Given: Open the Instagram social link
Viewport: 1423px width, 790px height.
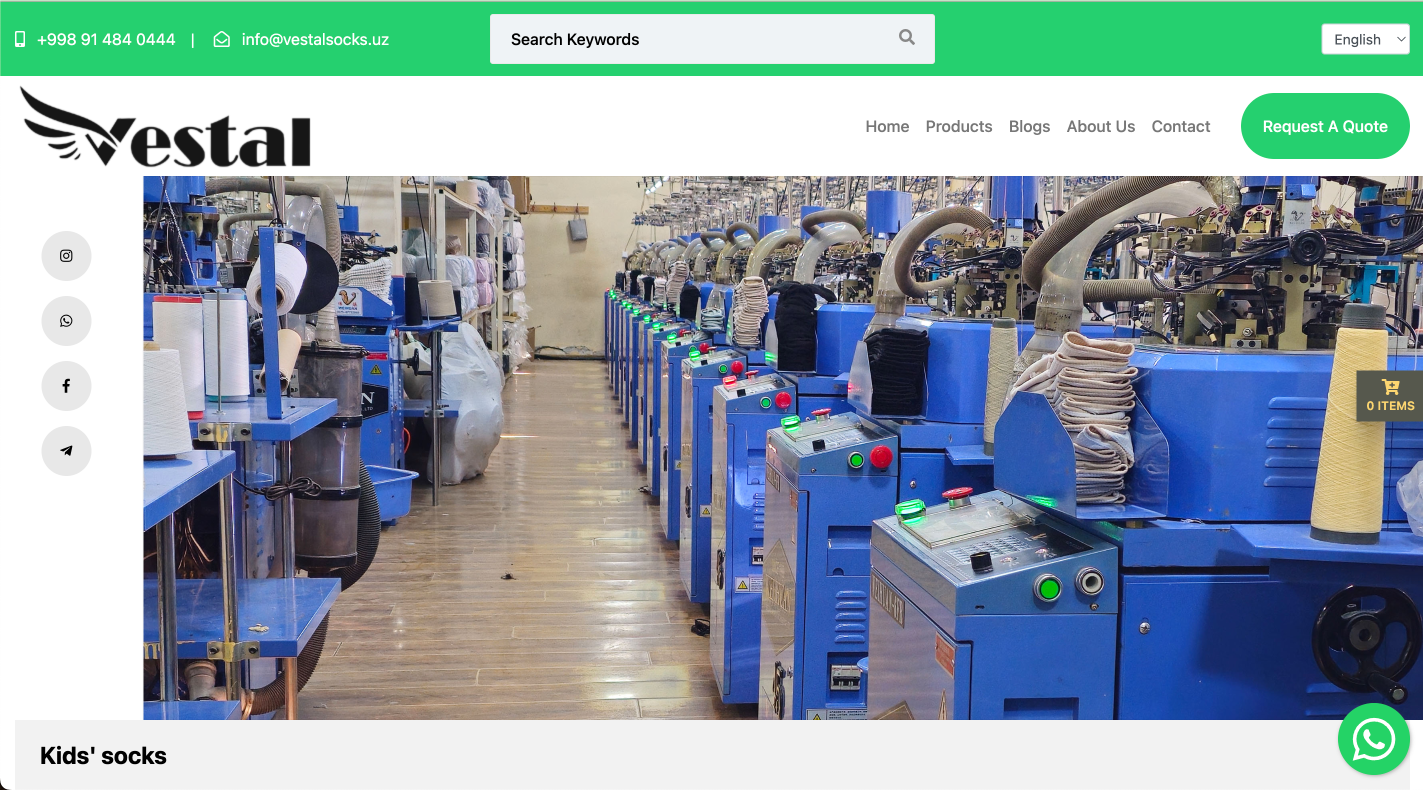Looking at the screenshot, I should coord(66,256).
